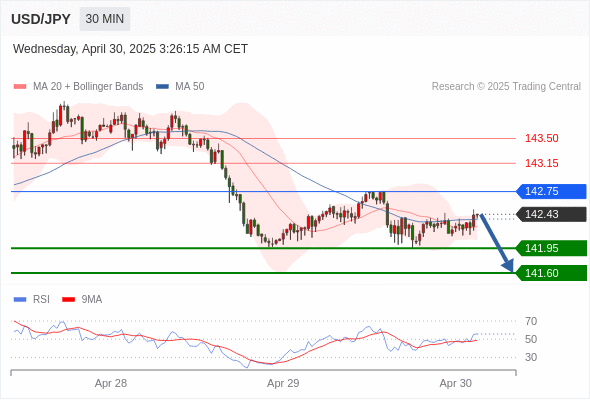
Task: Click the Apr 29 date axis label
Action: coord(283,383)
